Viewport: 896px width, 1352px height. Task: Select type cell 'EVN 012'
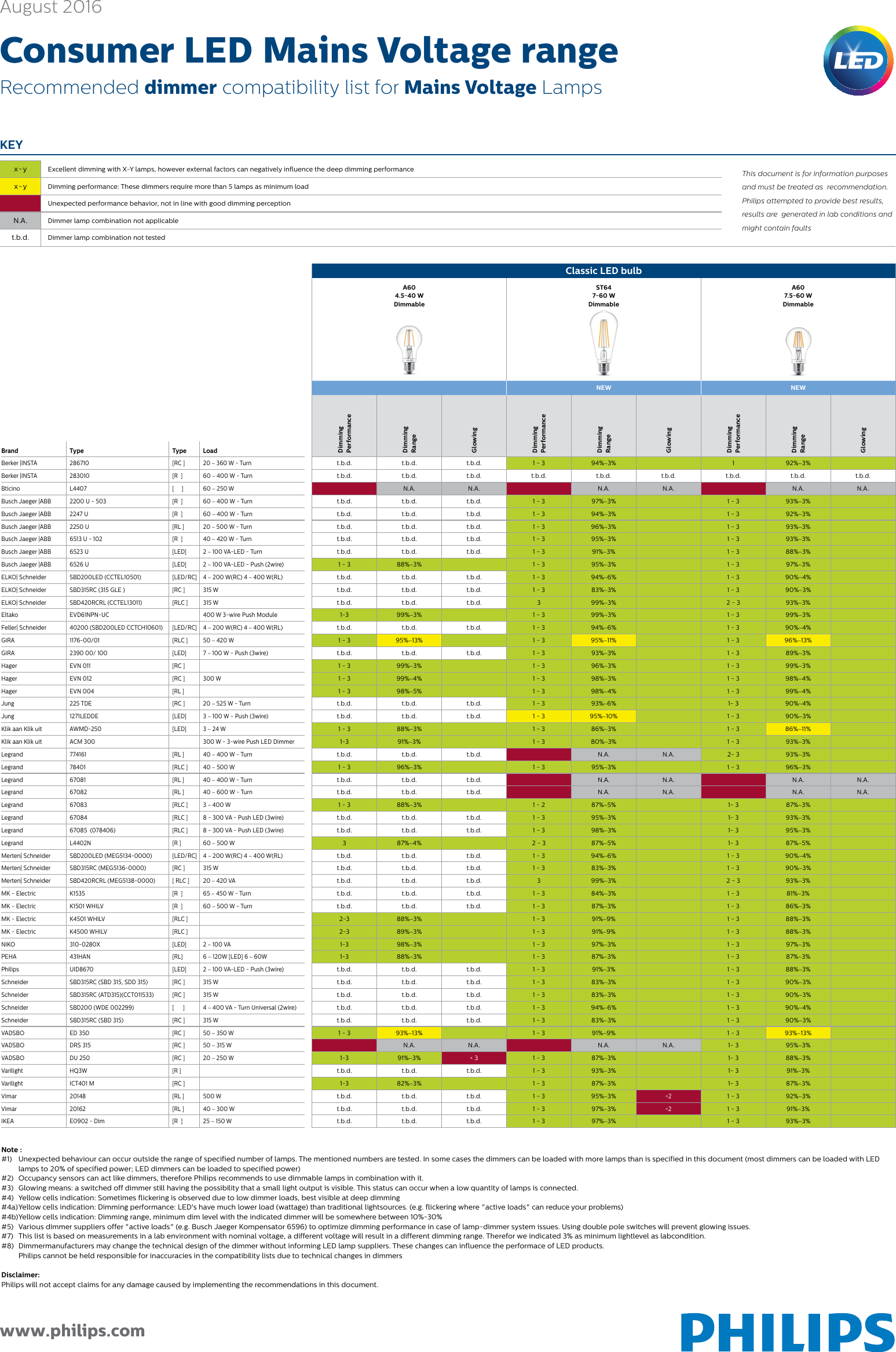click(81, 678)
